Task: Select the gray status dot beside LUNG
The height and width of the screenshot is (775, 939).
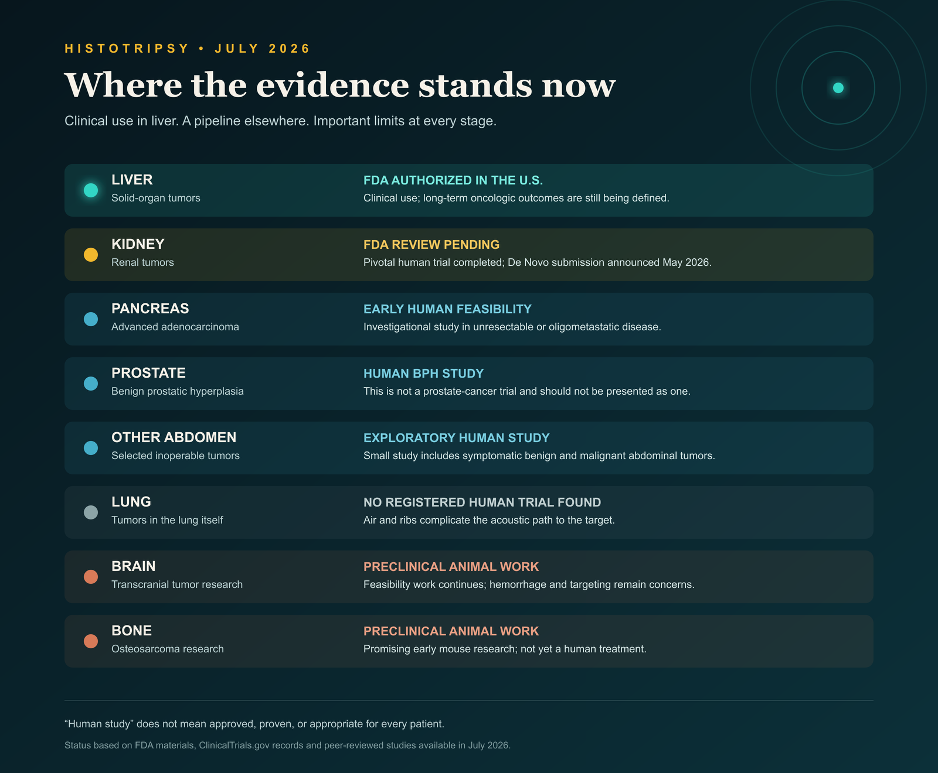Action: (91, 512)
